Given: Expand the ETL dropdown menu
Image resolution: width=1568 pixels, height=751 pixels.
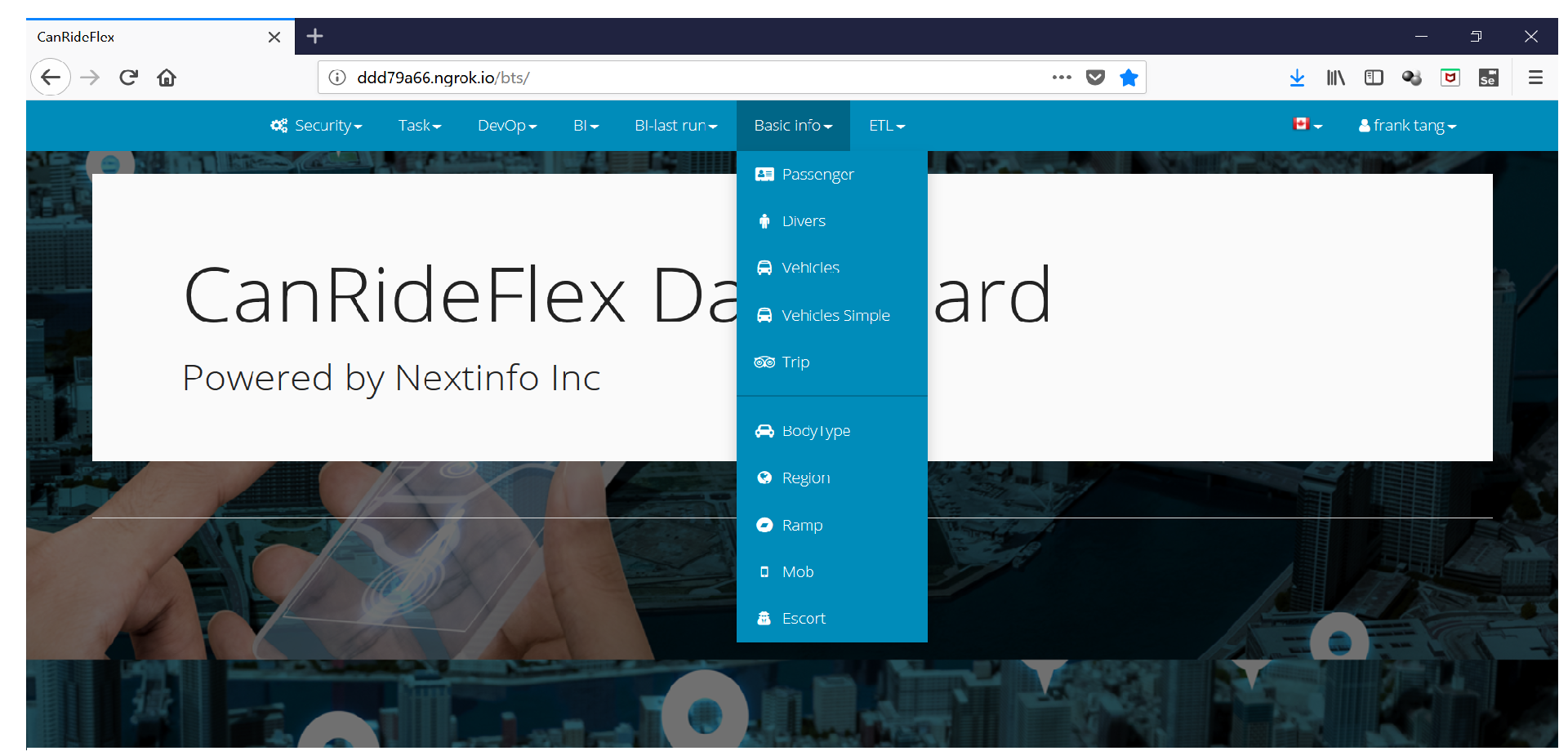Looking at the screenshot, I should tap(887, 126).
